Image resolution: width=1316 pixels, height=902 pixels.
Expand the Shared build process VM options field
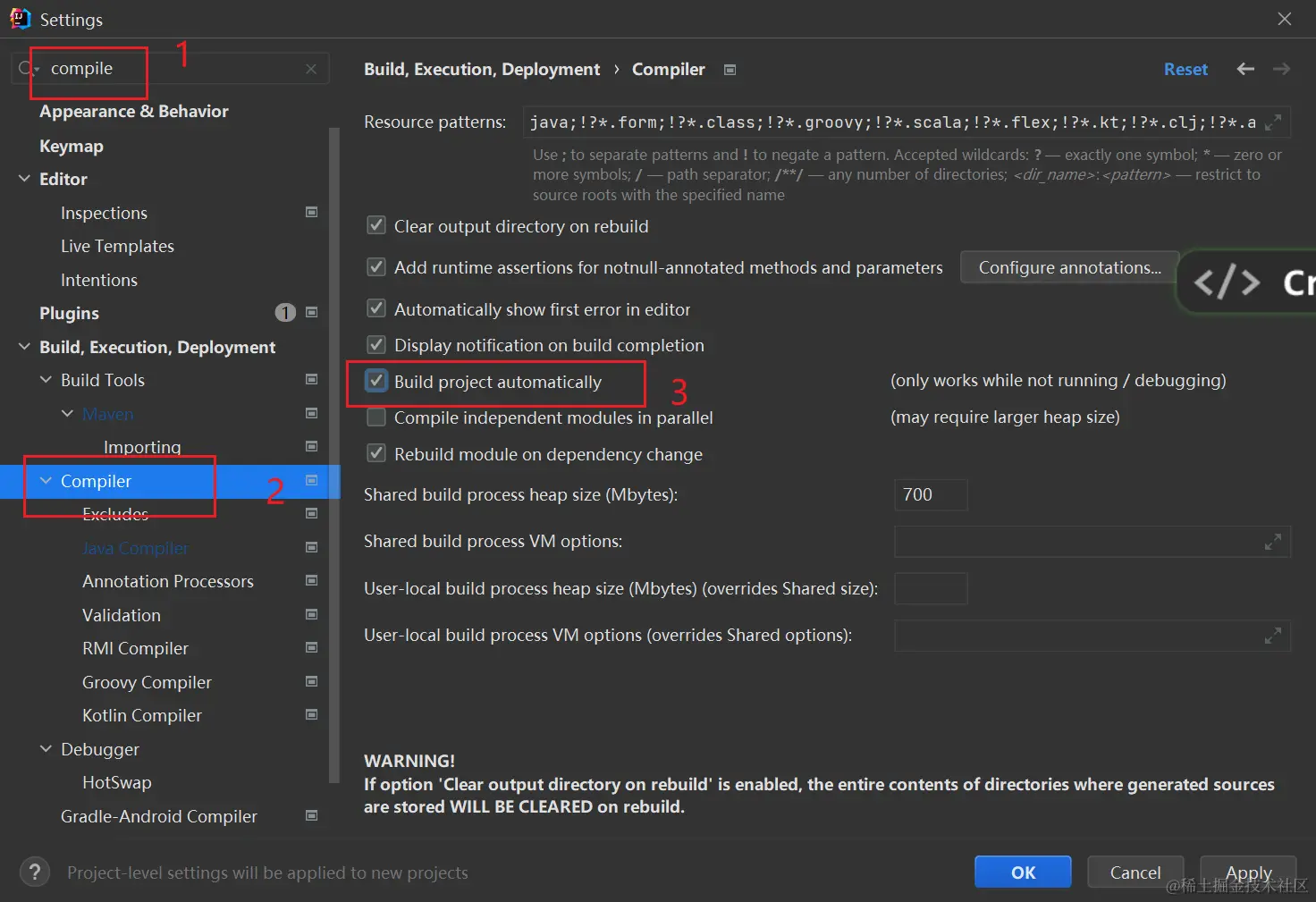[x=1273, y=542]
